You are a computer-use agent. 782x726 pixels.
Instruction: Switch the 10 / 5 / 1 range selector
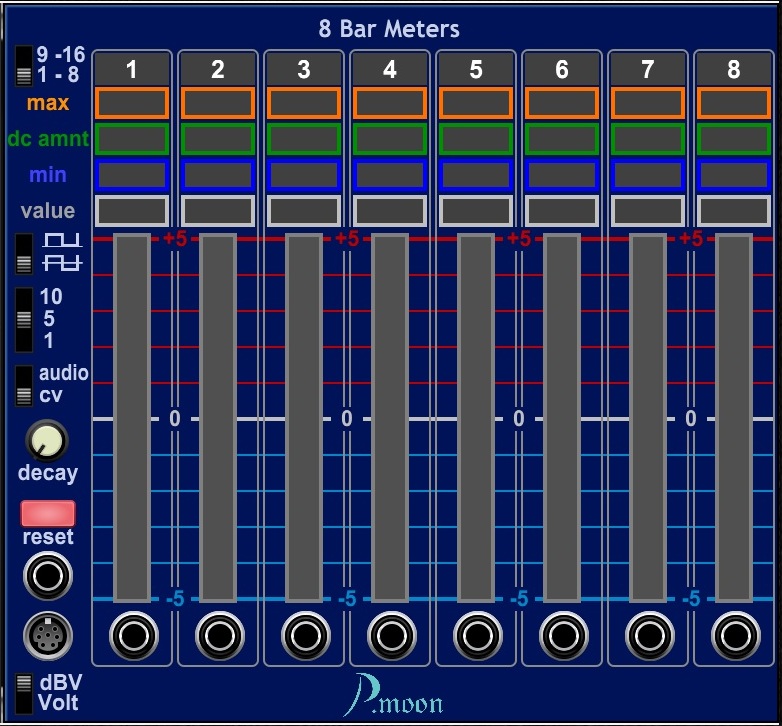click(24, 319)
